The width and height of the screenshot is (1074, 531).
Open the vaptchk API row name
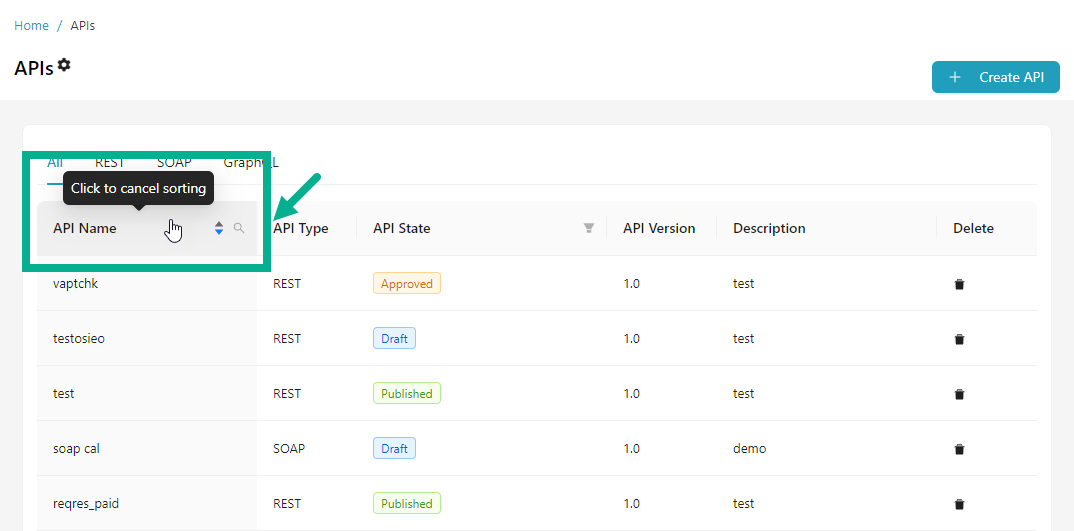pyautogui.click(x=76, y=284)
